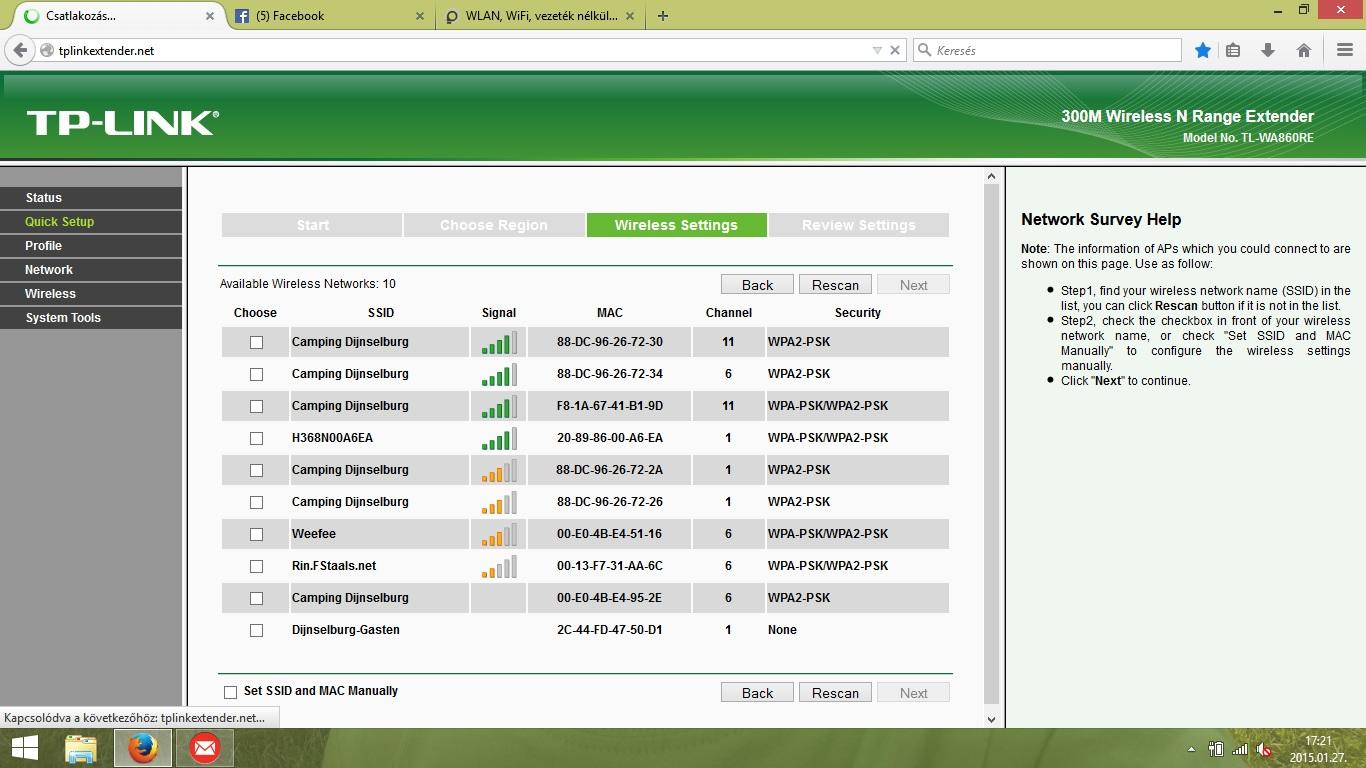Enable Set SSID and MAC Manually
The width and height of the screenshot is (1366, 768).
(231, 691)
